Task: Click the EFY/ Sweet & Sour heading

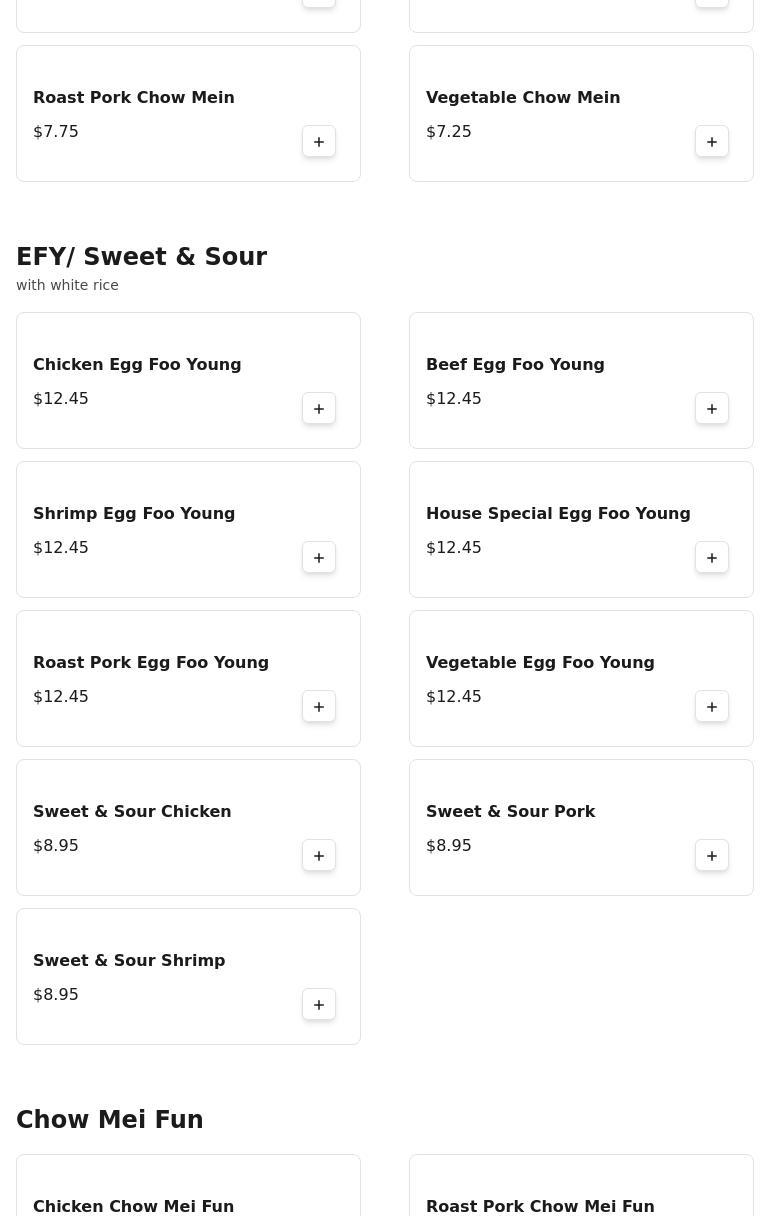Action: point(142,257)
